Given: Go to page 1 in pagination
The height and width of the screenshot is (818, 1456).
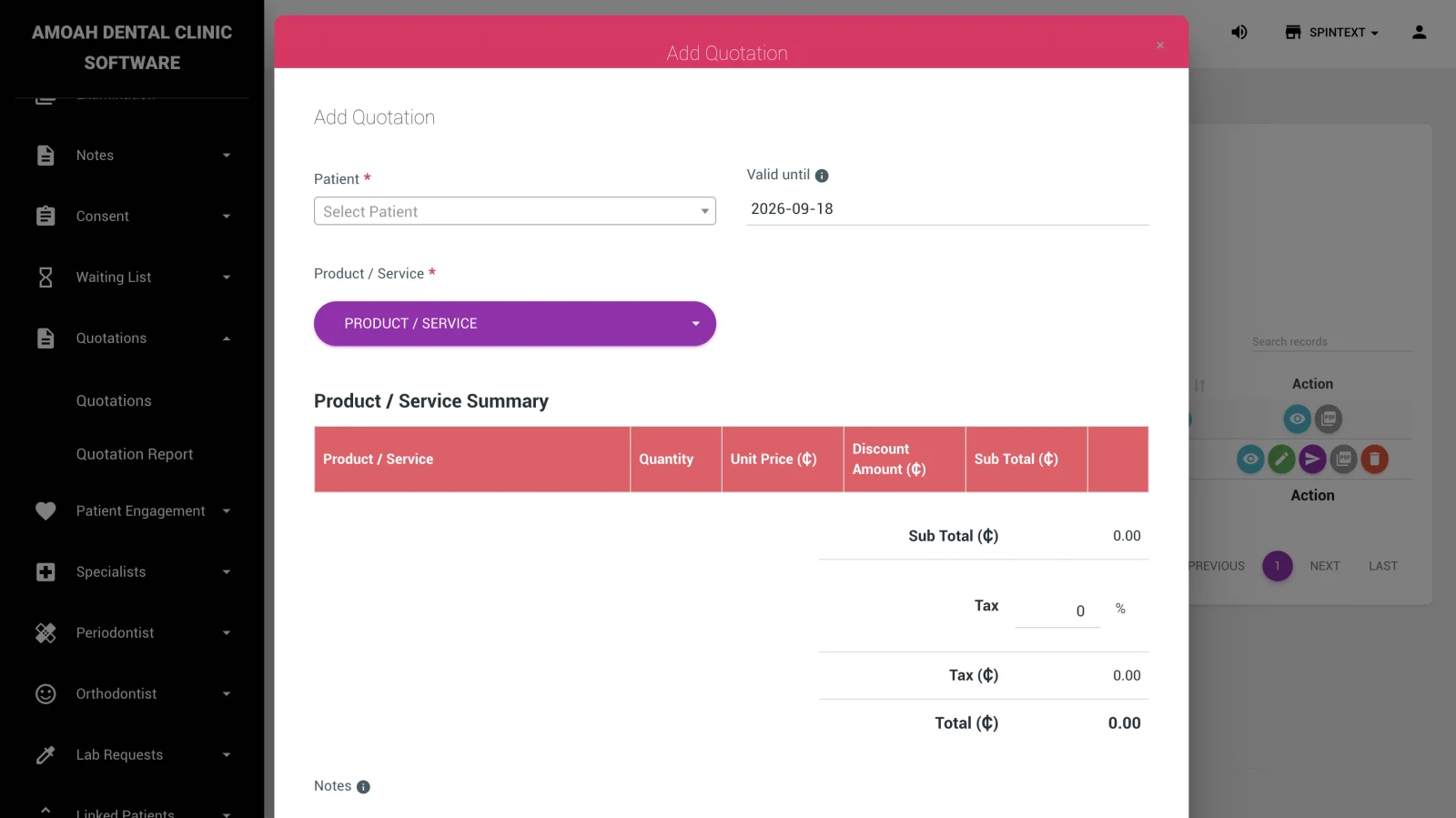Looking at the screenshot, I should pos(1278,566).
